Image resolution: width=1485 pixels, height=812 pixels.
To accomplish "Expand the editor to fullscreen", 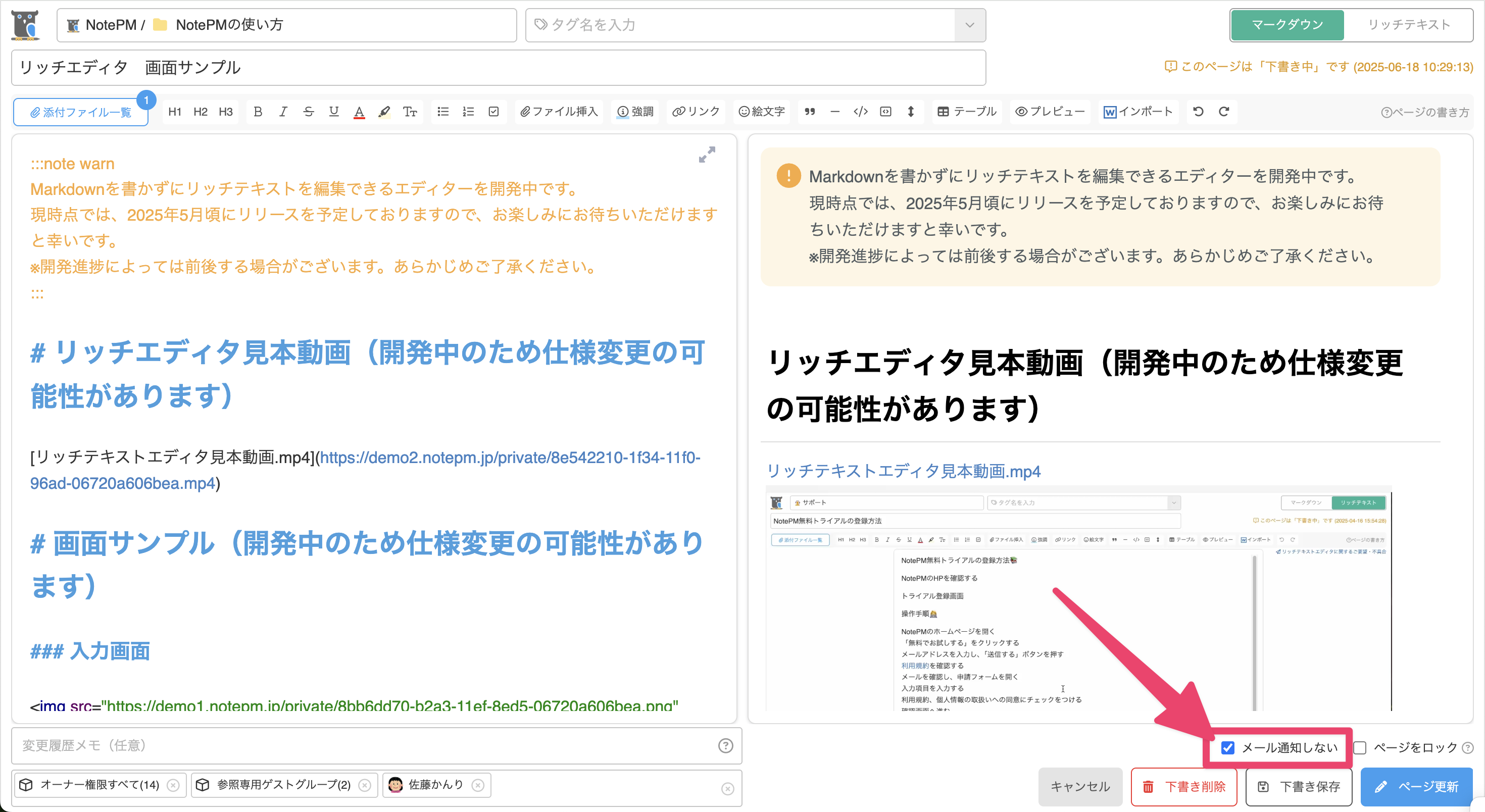I will click(707, 155).
